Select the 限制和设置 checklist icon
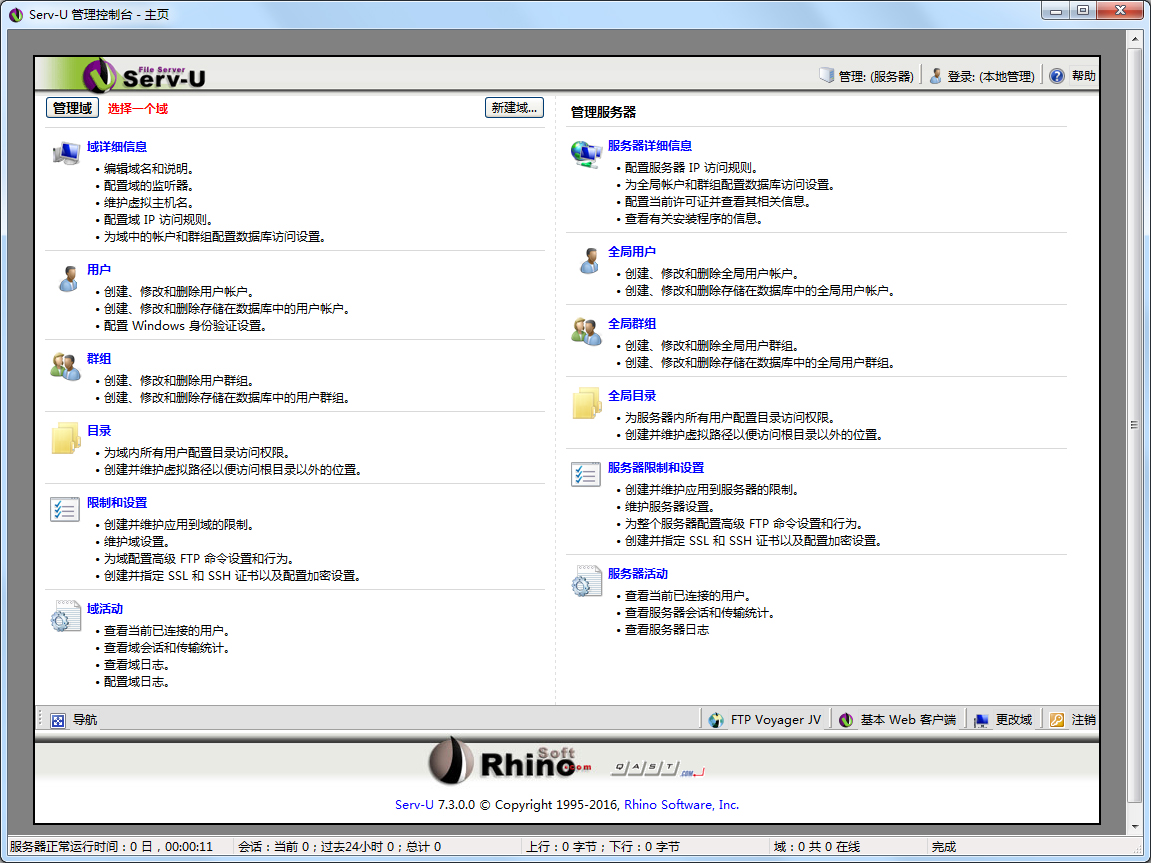This screenshot has width=1151, height=863. pyautogui.click(x=65, y=510)
